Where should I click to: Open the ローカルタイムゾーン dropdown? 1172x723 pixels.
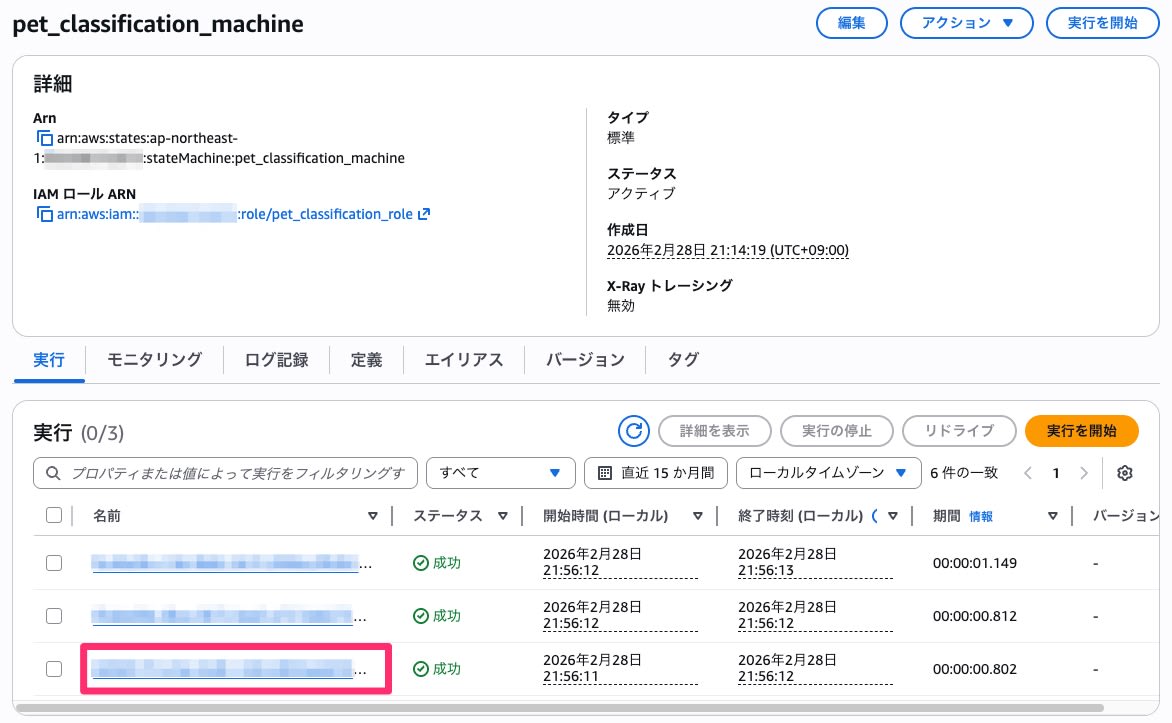tap(828, 473)
